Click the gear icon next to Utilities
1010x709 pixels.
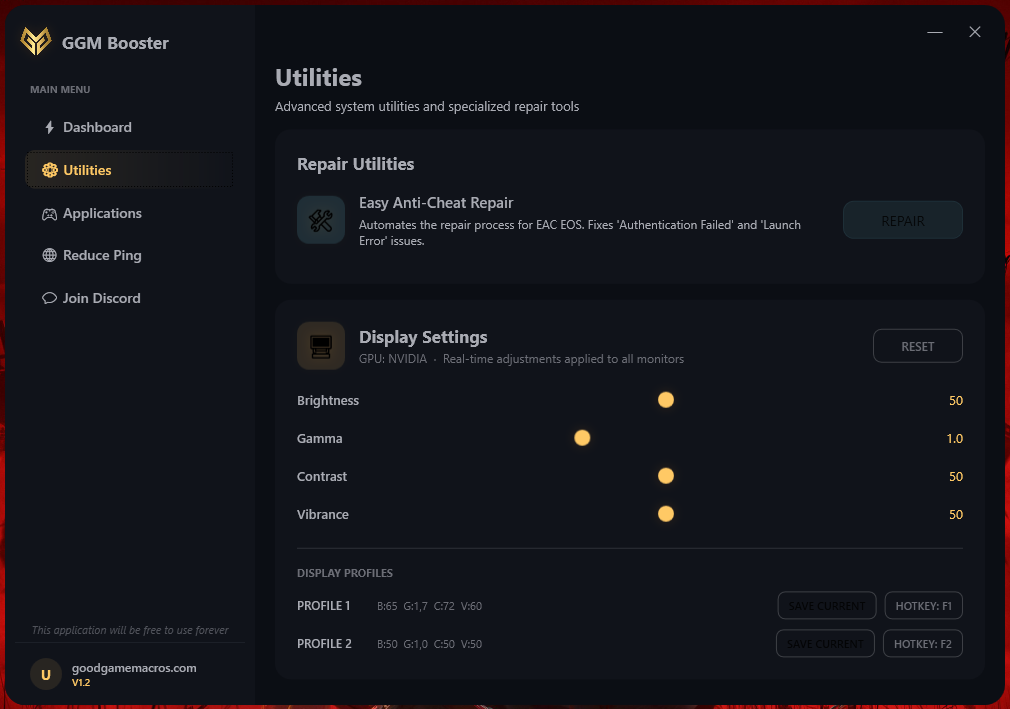tap(48, 170)
